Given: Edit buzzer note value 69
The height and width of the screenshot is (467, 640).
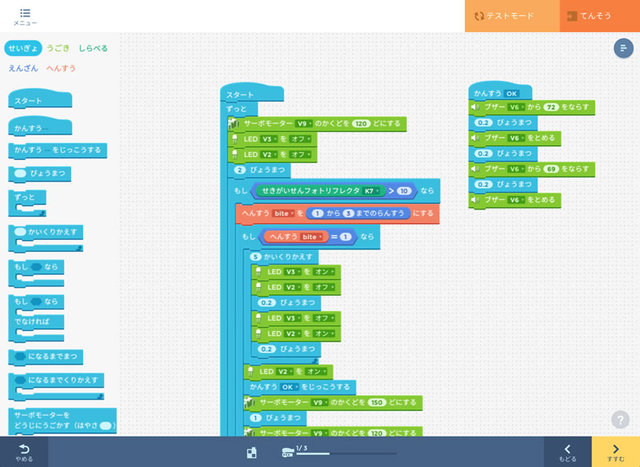Looking at the screenshot, I should pyautogui.click(x=551, y=169).
